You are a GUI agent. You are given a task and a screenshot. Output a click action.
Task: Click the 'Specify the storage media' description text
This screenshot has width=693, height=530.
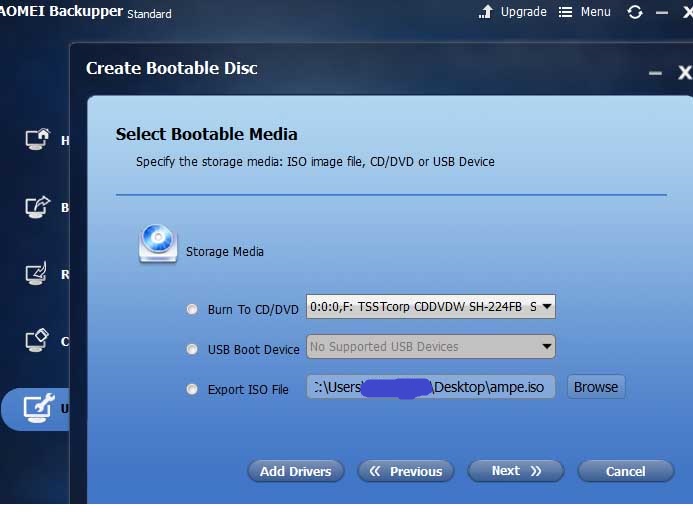(315, 162)
